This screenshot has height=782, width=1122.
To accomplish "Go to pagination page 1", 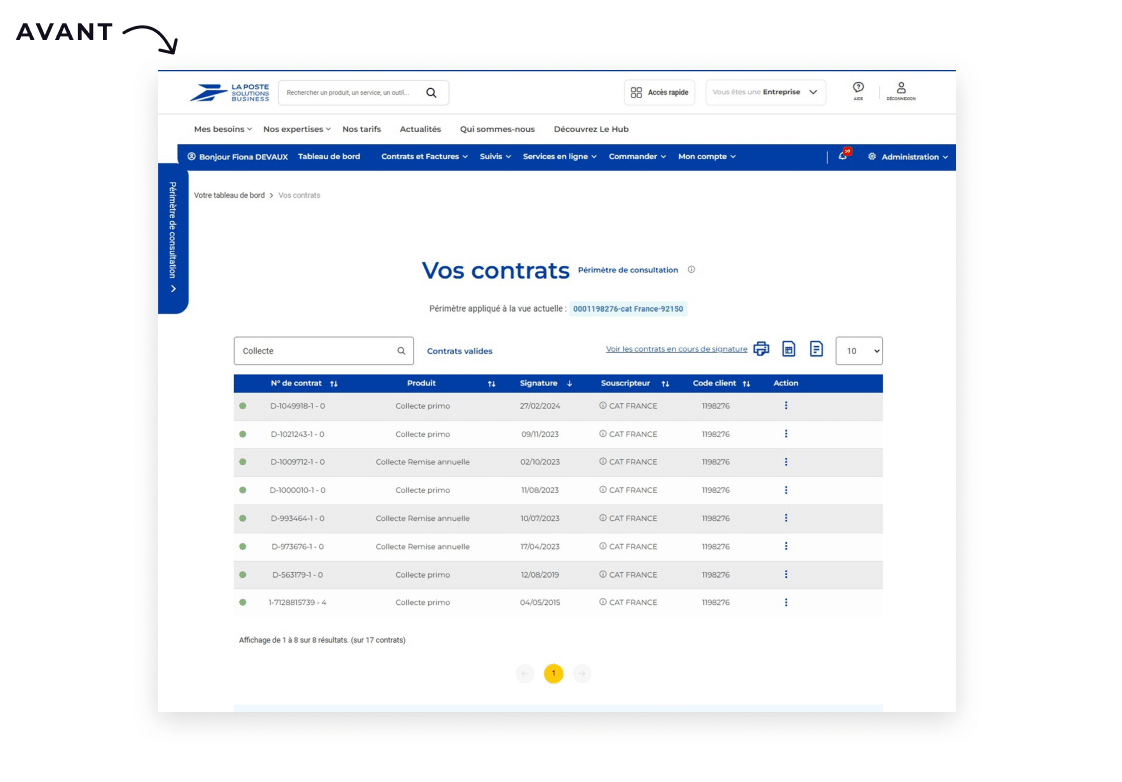I will coord(553,673).
